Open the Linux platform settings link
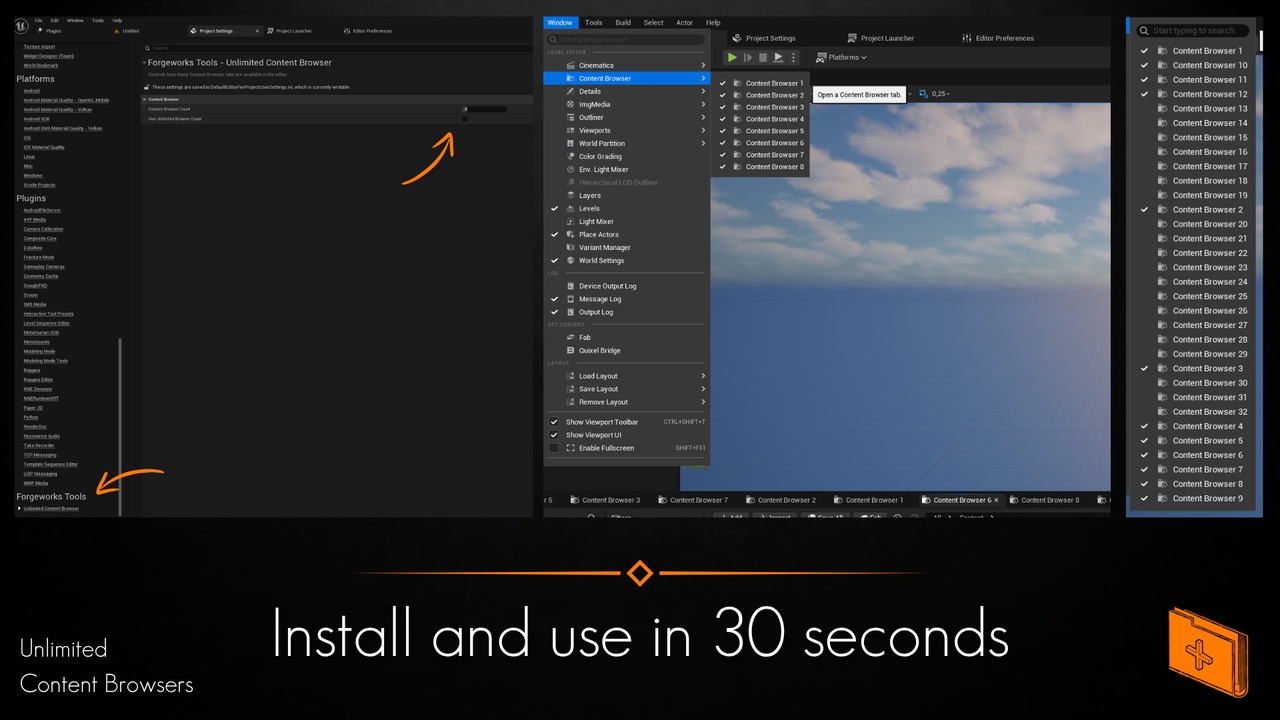 (x=29, y=157)
